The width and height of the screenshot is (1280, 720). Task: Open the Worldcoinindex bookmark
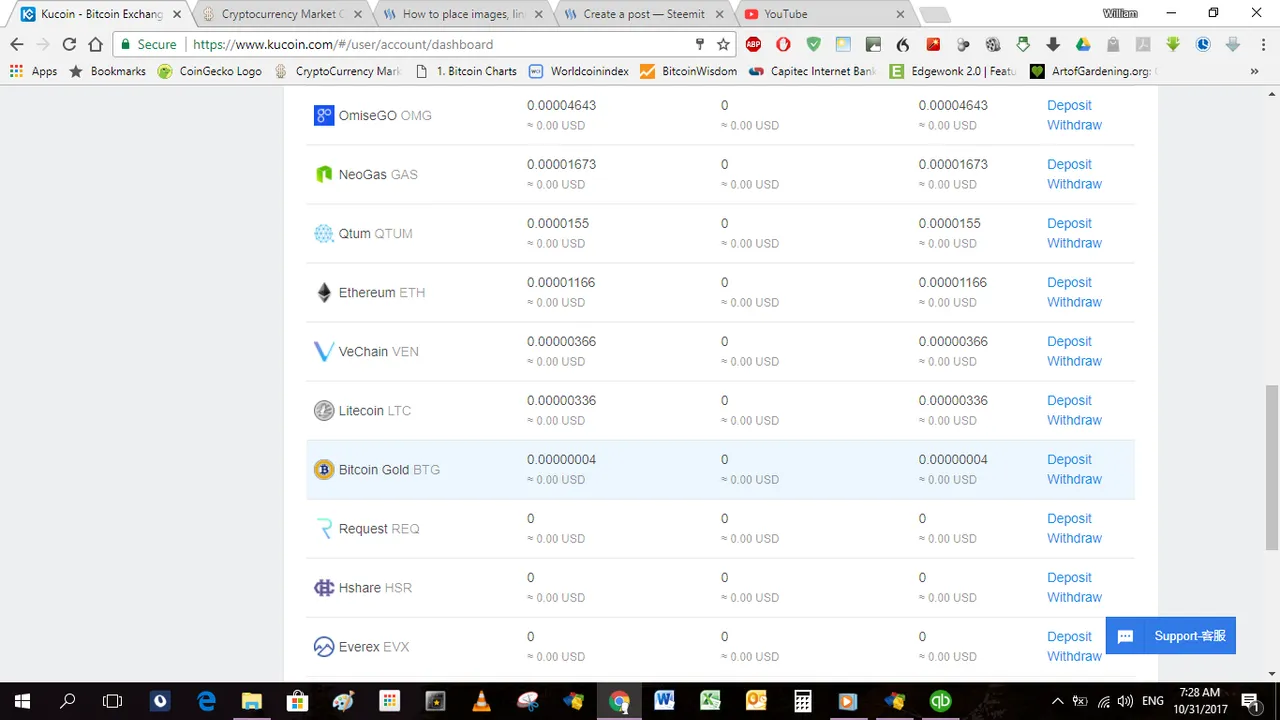point(578,71)
